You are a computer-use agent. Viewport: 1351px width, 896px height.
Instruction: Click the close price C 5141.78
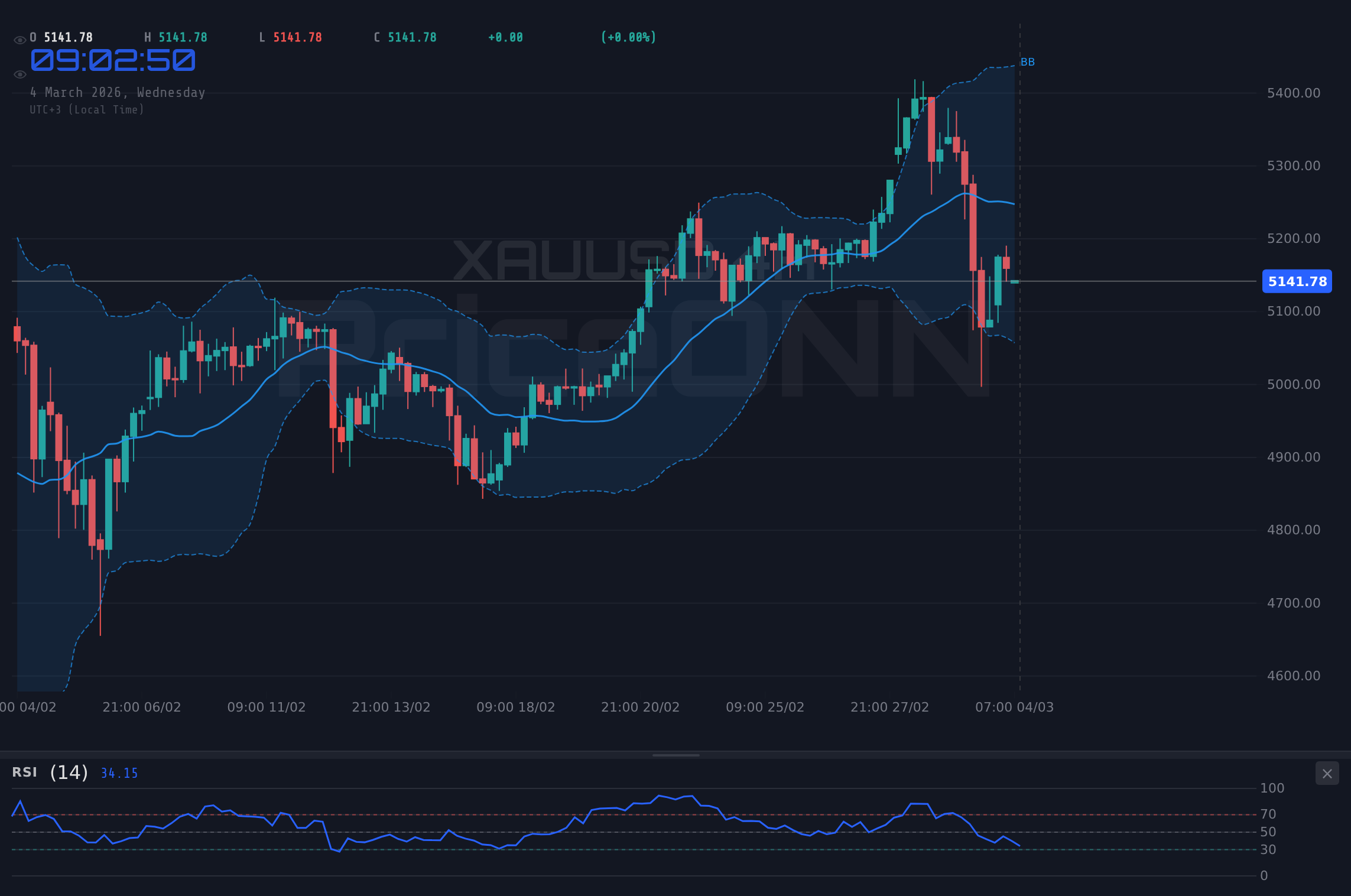point(405,37)
